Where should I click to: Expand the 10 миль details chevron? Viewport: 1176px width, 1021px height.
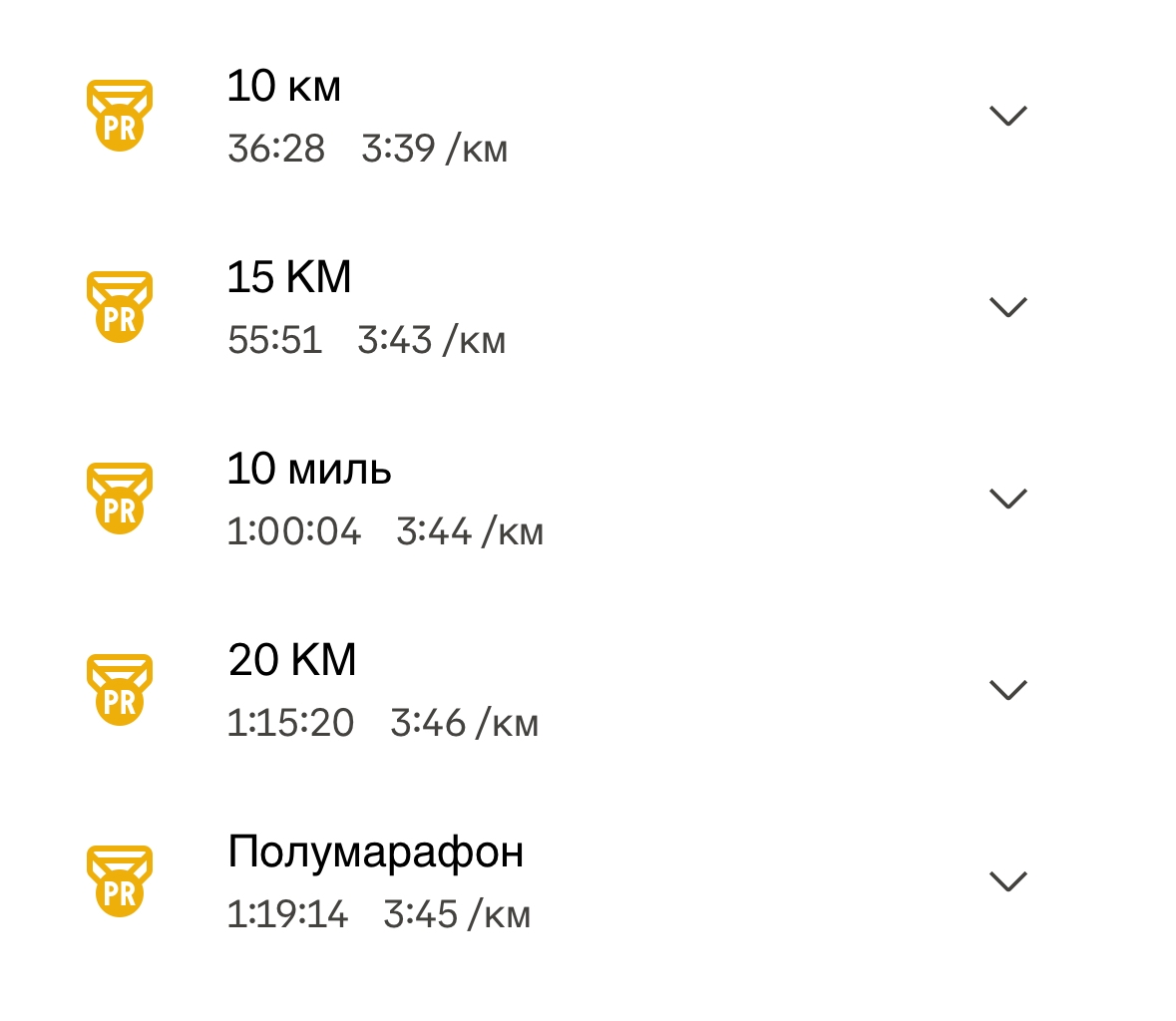click(1007, 499)
